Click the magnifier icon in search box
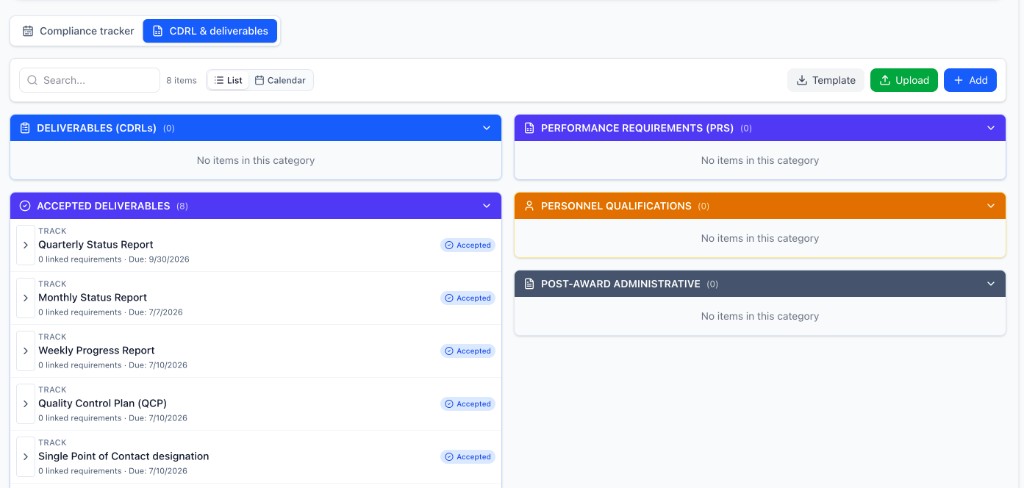Image resolution: width=1024 pixels, height=488 pixels. click(x=32, y=80)
